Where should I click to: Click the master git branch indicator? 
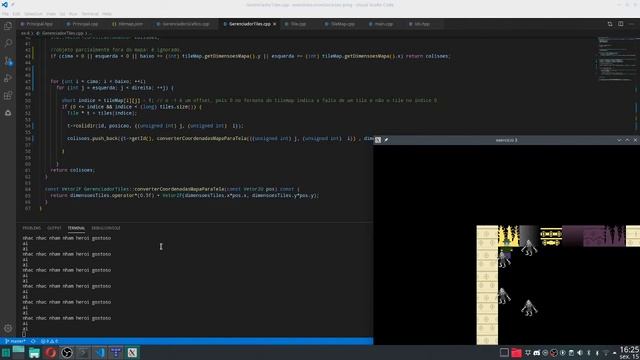[15, 341]
